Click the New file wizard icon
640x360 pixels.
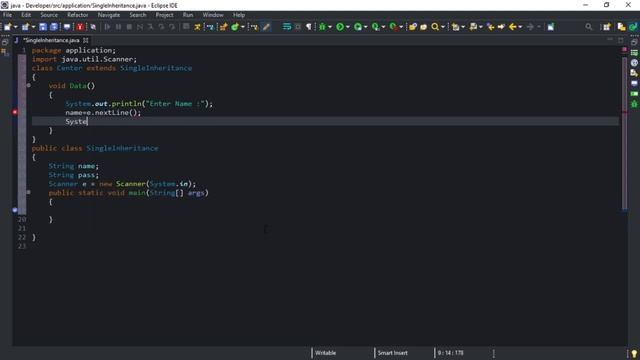tap(7, 27)
